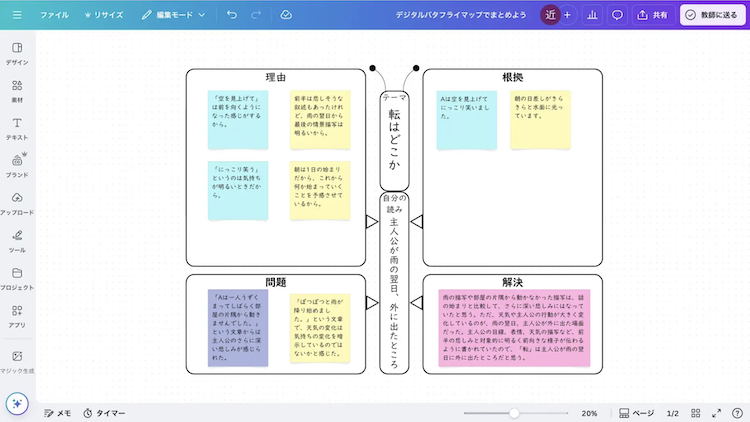This screenshot has height=422, width=750.
Task: Open the comments speech bubble icon
Action: 618,15
